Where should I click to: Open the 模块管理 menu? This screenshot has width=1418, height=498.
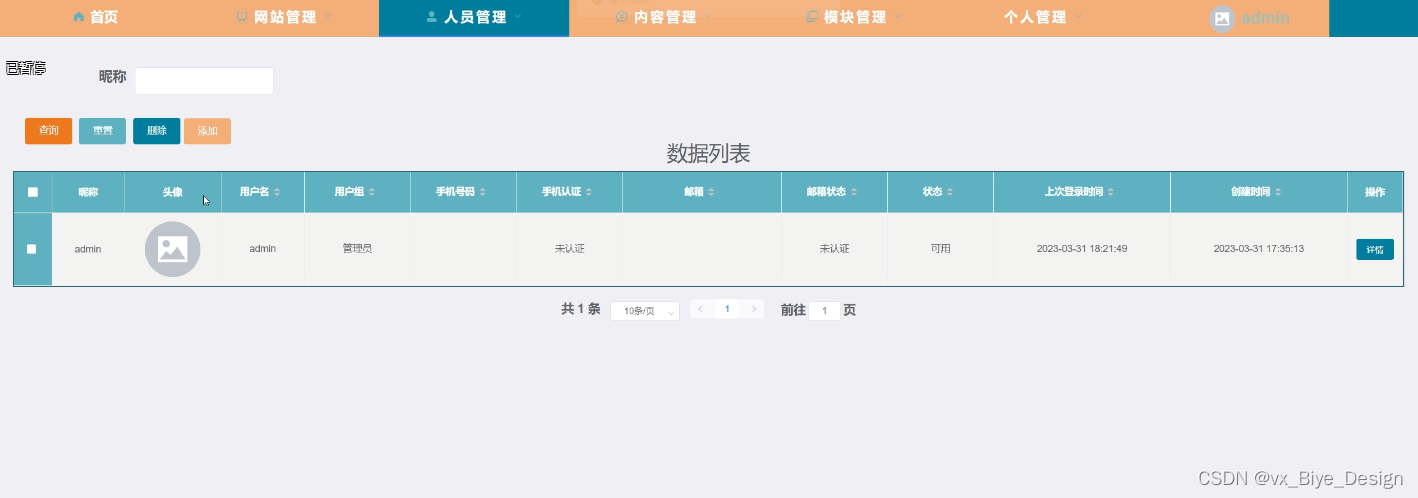(854, 17)
